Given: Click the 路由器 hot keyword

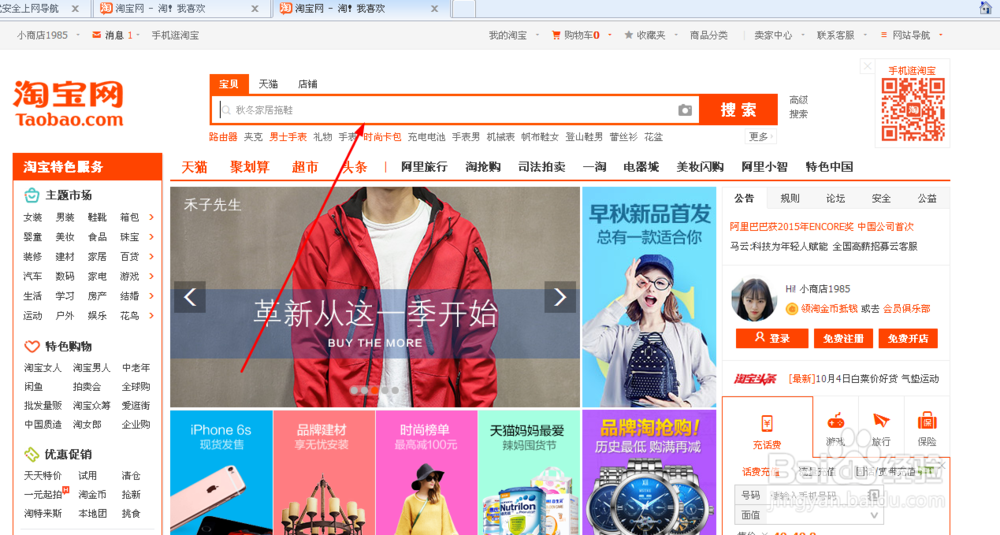Looking at the screenshot, I should click(223, 137).
